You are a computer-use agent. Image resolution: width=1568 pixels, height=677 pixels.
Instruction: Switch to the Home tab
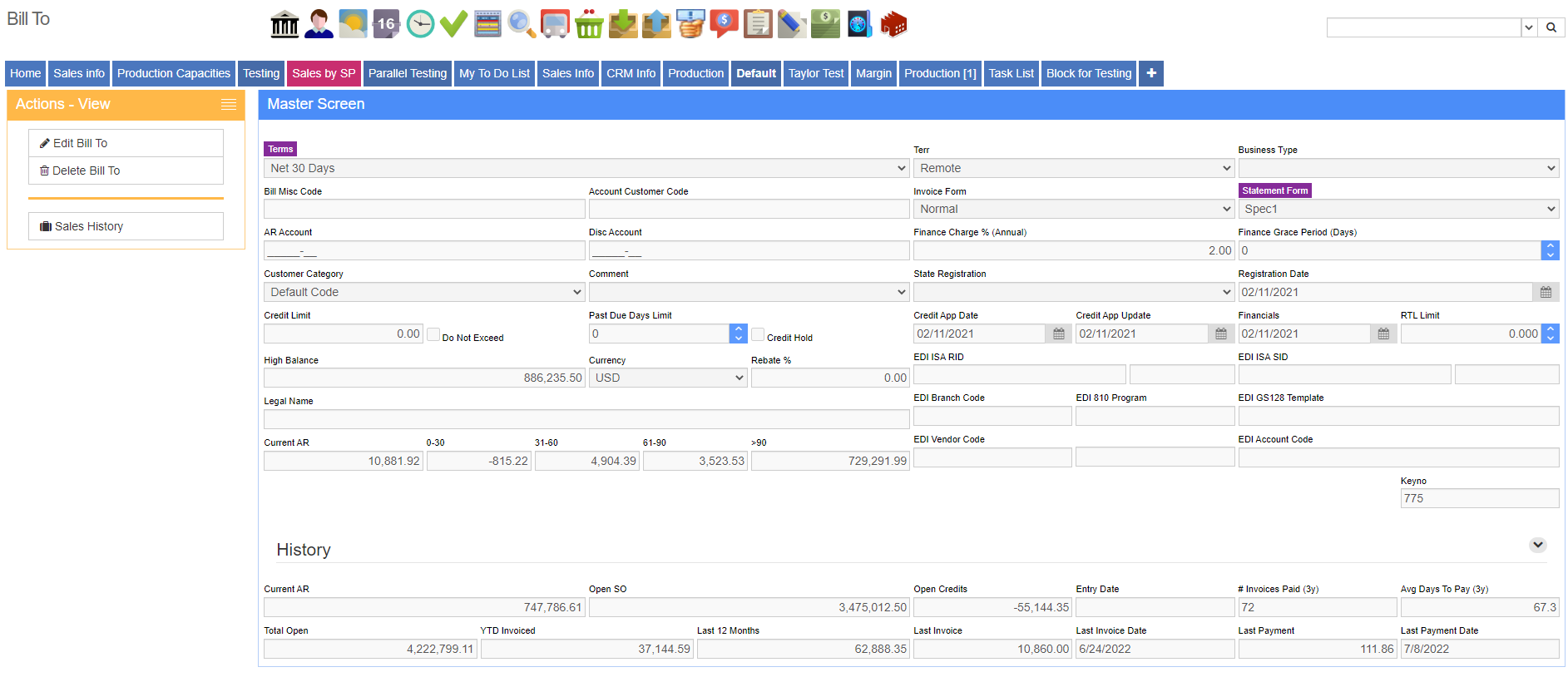click(x=26, y=73)
